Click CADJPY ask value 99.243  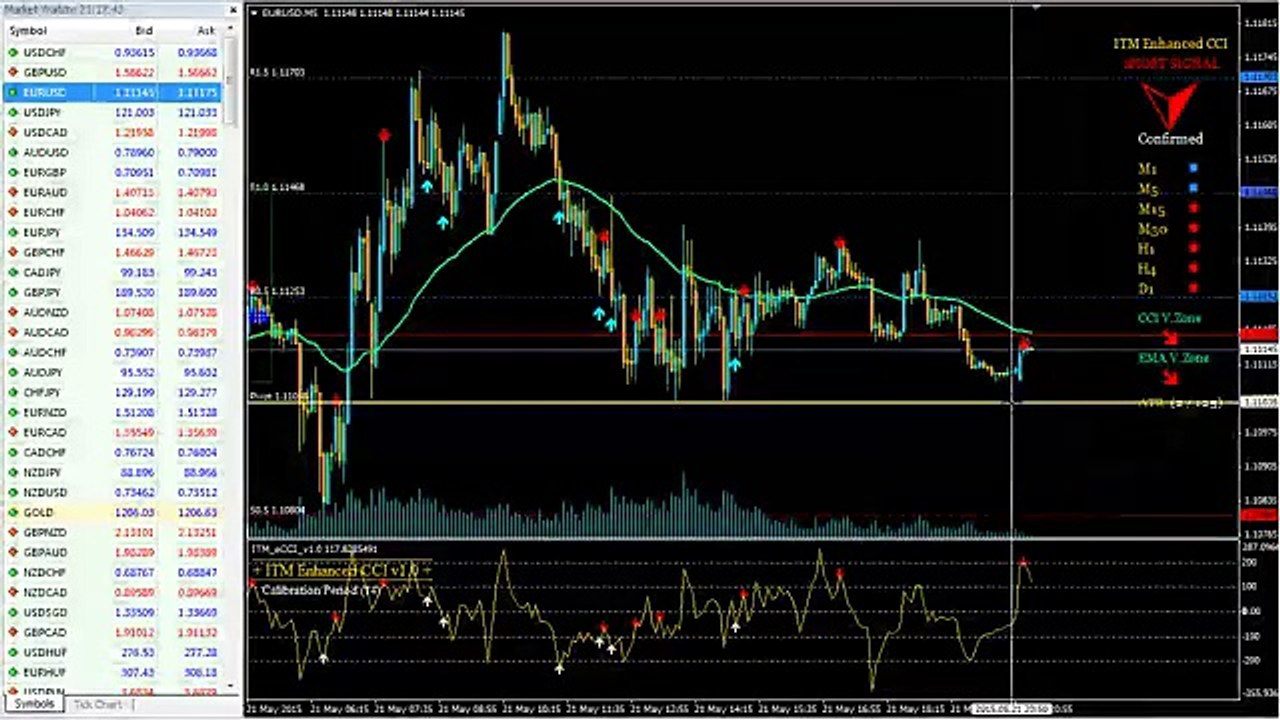(201, 273)
